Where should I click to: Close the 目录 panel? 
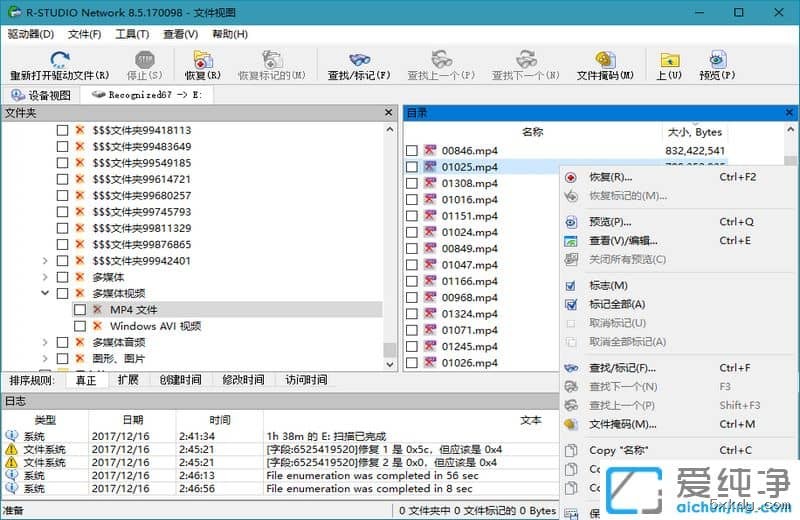coord(789,112)
